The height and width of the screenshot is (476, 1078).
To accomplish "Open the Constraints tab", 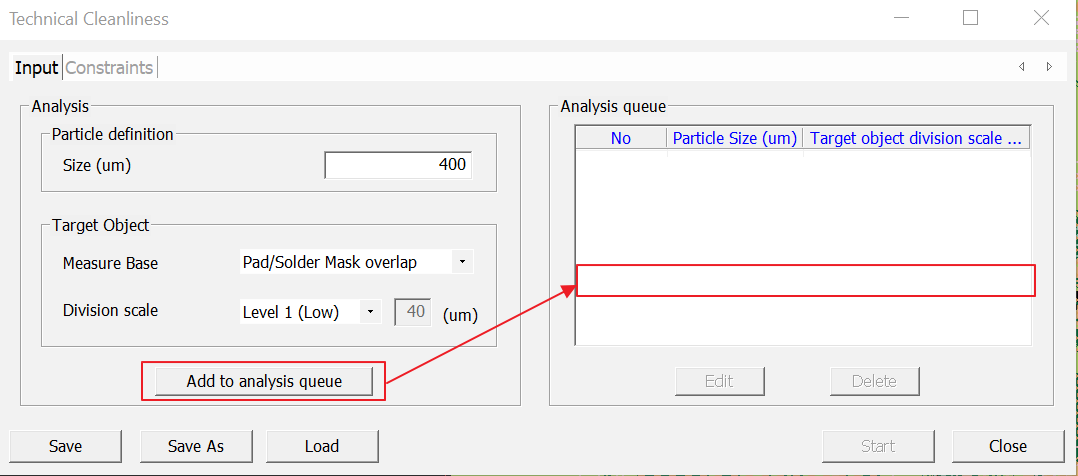I will coord(109,68).
